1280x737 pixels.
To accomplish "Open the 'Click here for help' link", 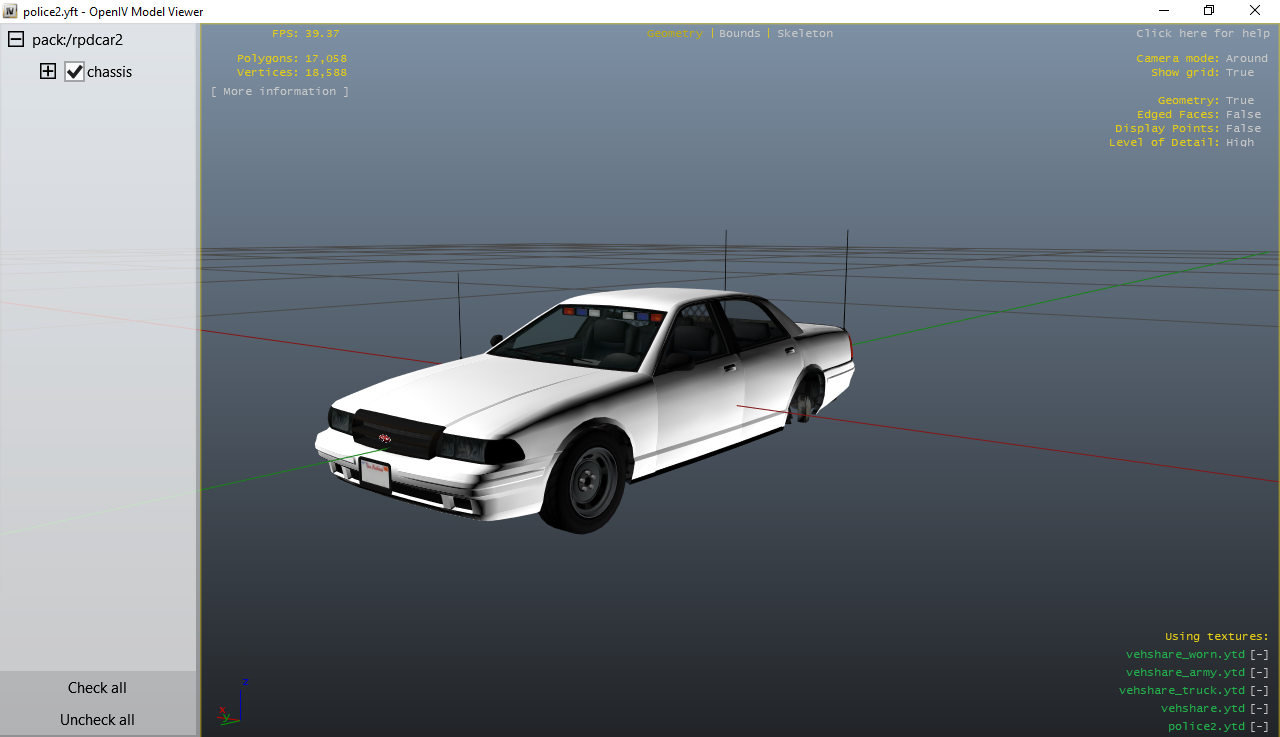I will coord(1201,34).
